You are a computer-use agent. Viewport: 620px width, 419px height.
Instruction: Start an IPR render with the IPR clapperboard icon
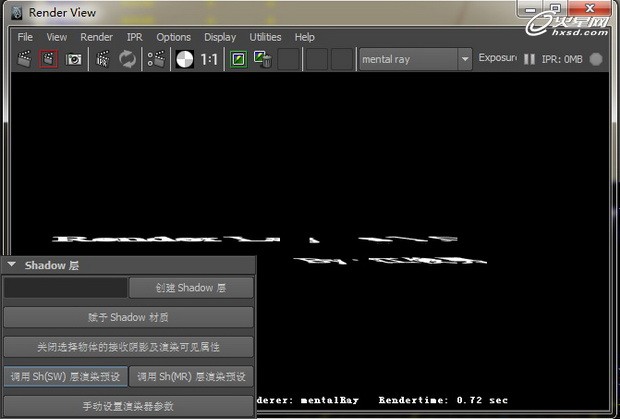coord(103,59)
